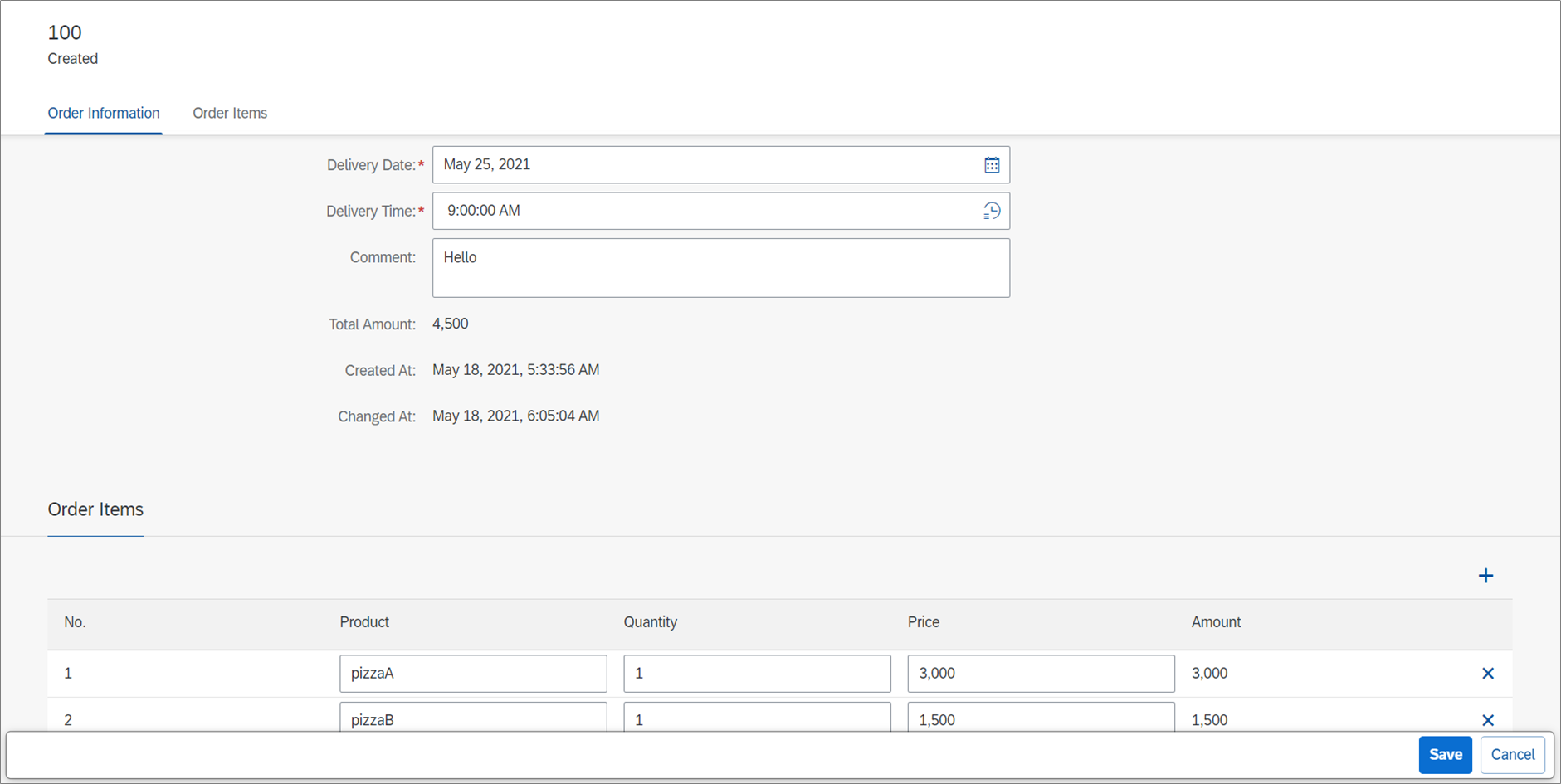The height and width of the screenshot is (784, 1561).
Task: Select the Changed At timestamp value
Action: tap(515, 416)
